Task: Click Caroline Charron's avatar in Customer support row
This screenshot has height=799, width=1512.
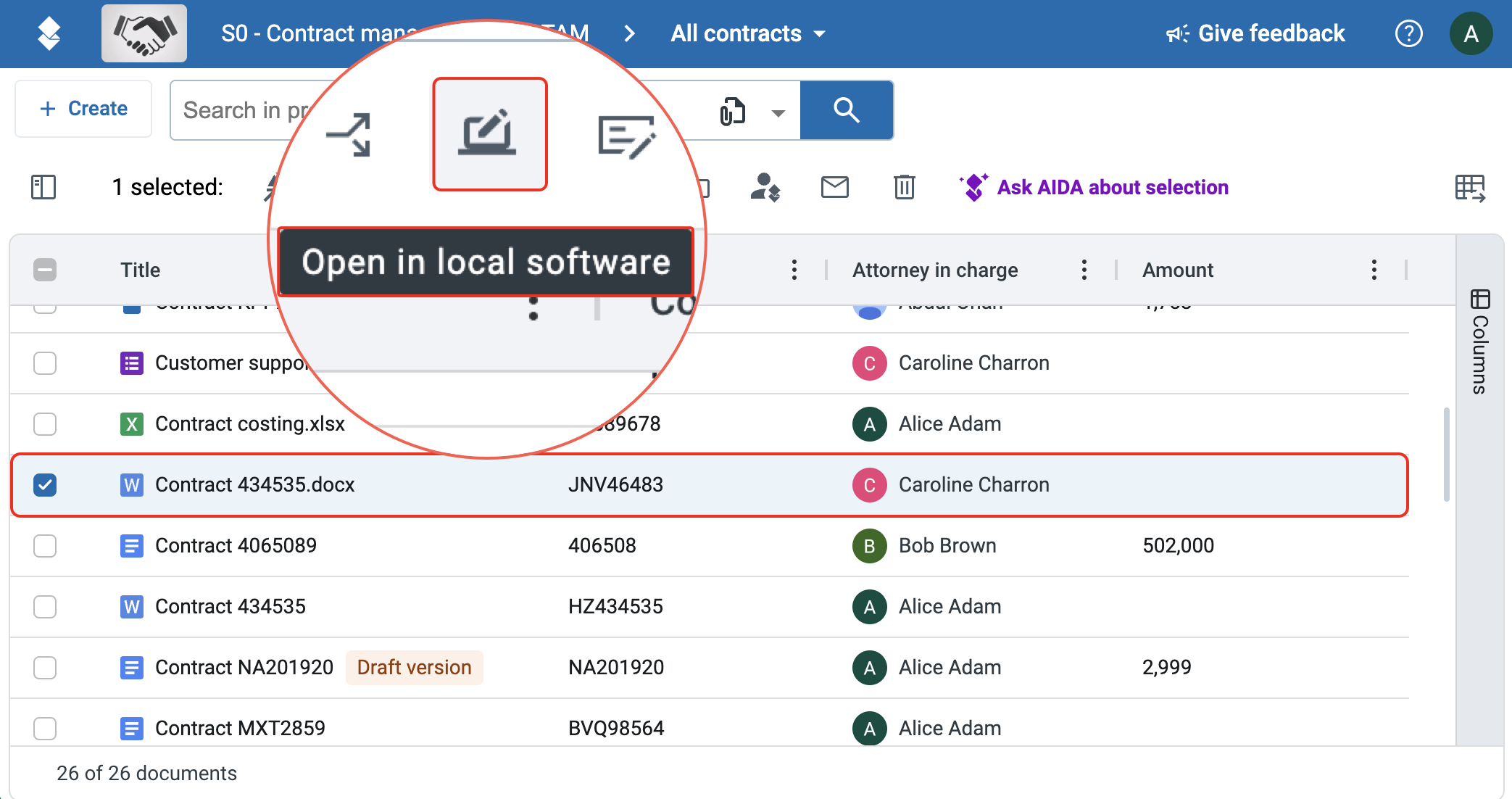Action: (870, 363)
